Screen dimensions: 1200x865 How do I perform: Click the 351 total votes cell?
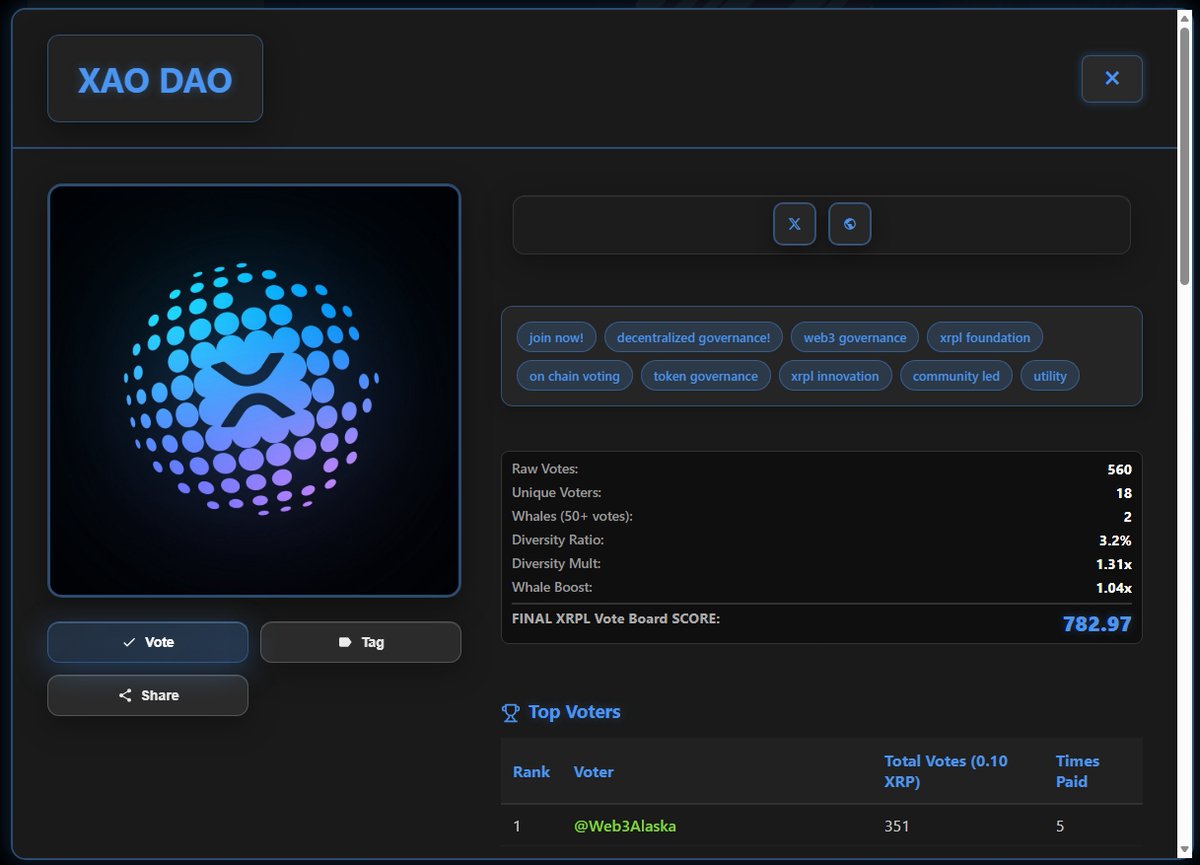[x=897, y=826]
